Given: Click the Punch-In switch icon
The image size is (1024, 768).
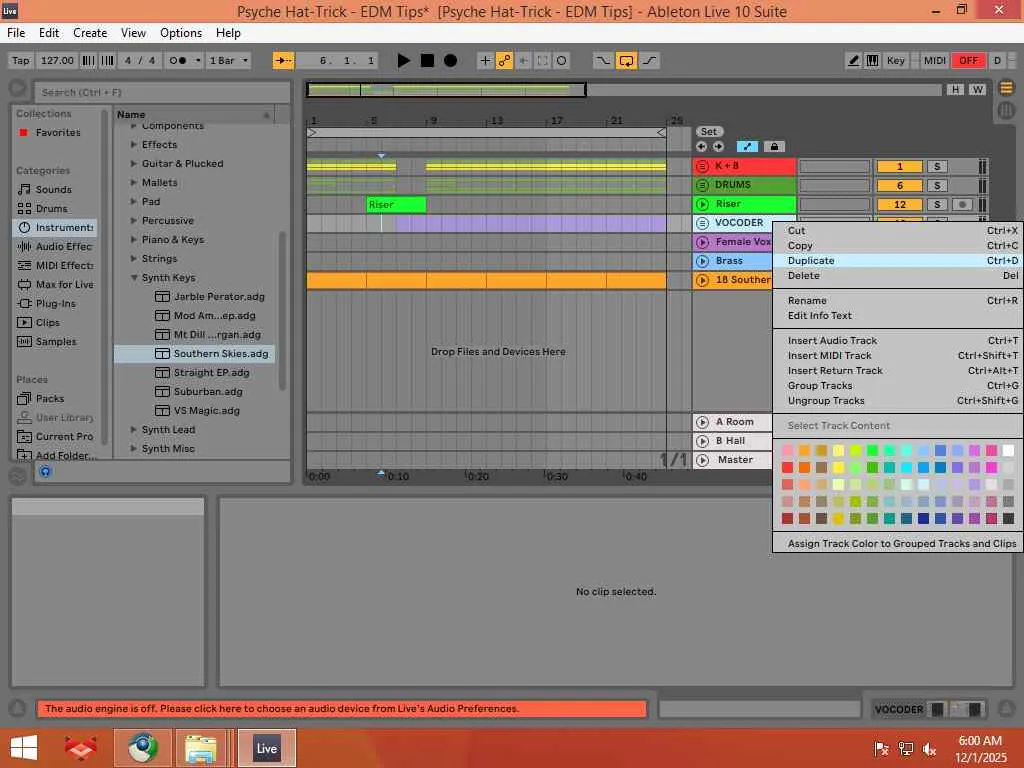Looking at the screenshot, I should point(603,60).
